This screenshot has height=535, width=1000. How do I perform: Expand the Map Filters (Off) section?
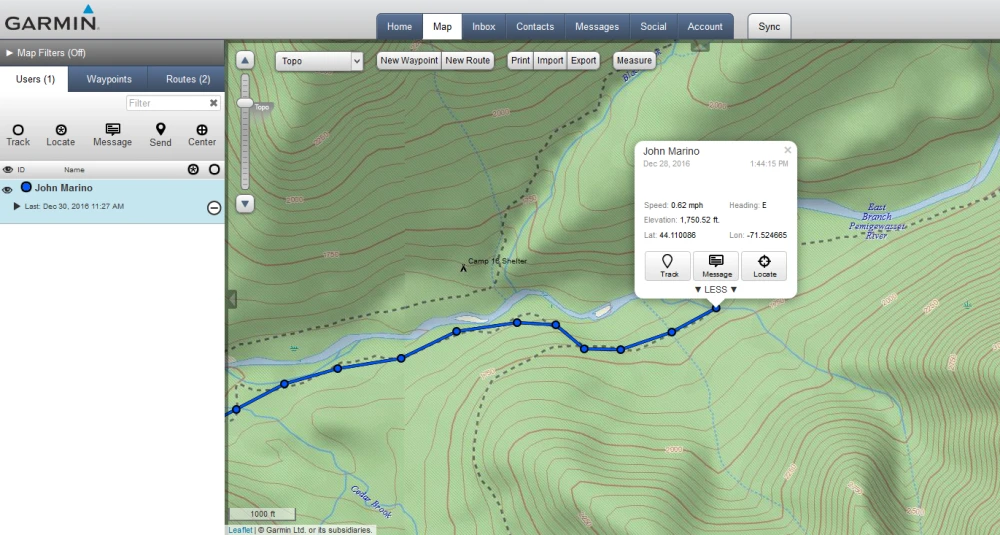click(x=10, y=53)
